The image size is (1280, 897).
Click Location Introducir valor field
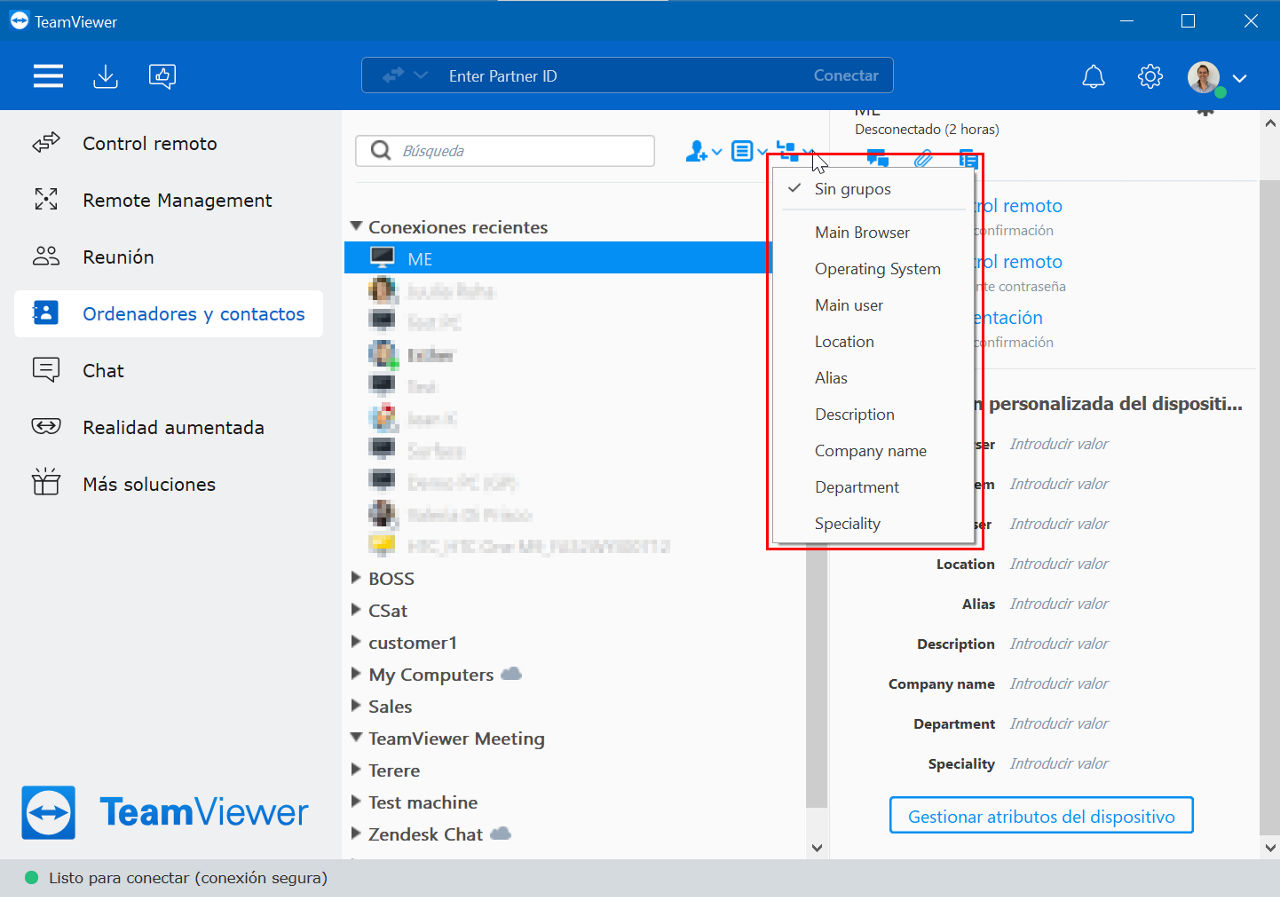pos(1059,564)
